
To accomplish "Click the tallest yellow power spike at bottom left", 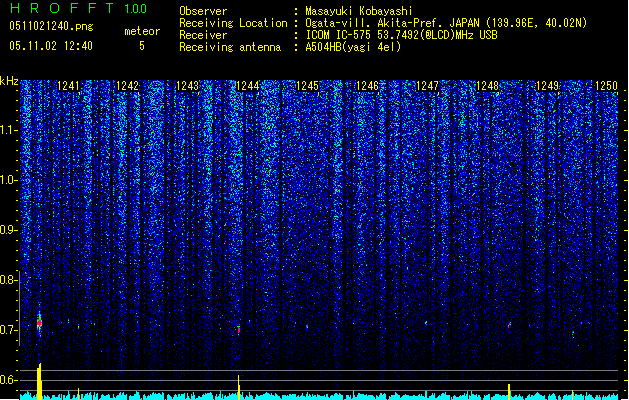I will (x=39, y=382).
